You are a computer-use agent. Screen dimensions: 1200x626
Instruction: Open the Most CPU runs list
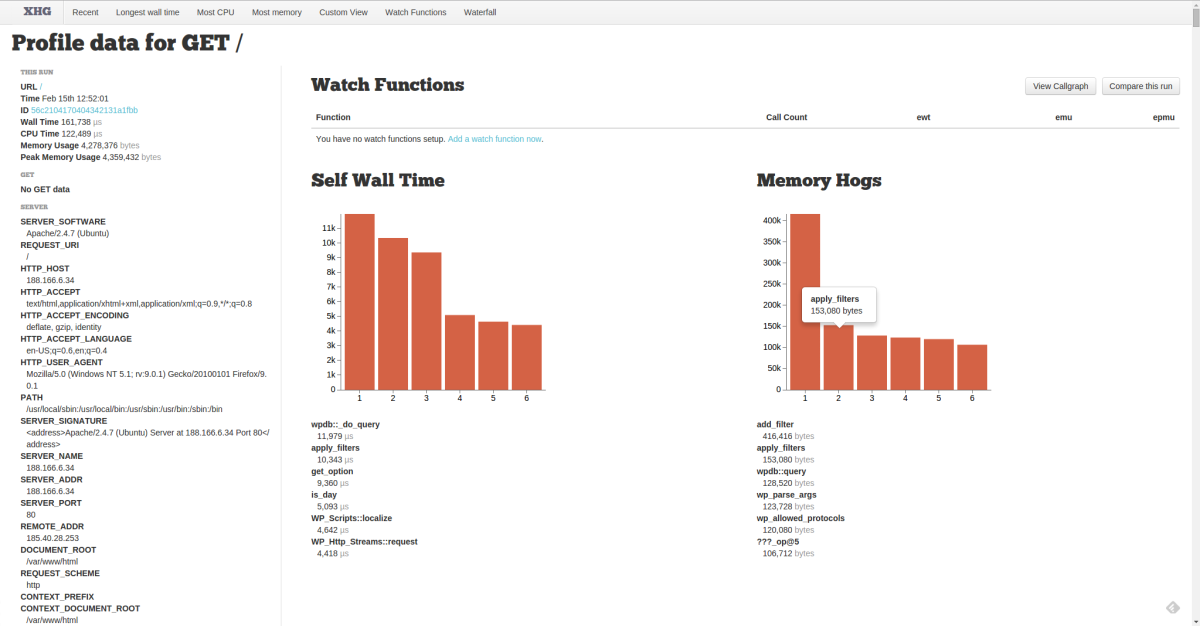pos(215,12)
